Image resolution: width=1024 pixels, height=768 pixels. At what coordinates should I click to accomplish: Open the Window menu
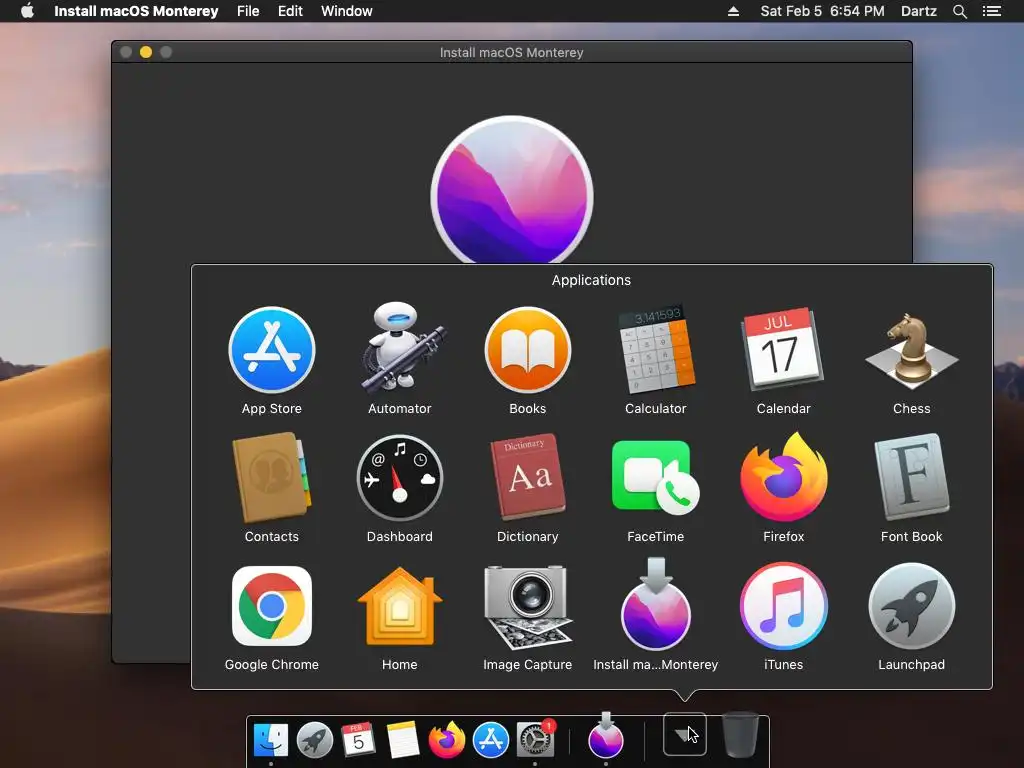[347, 11]
